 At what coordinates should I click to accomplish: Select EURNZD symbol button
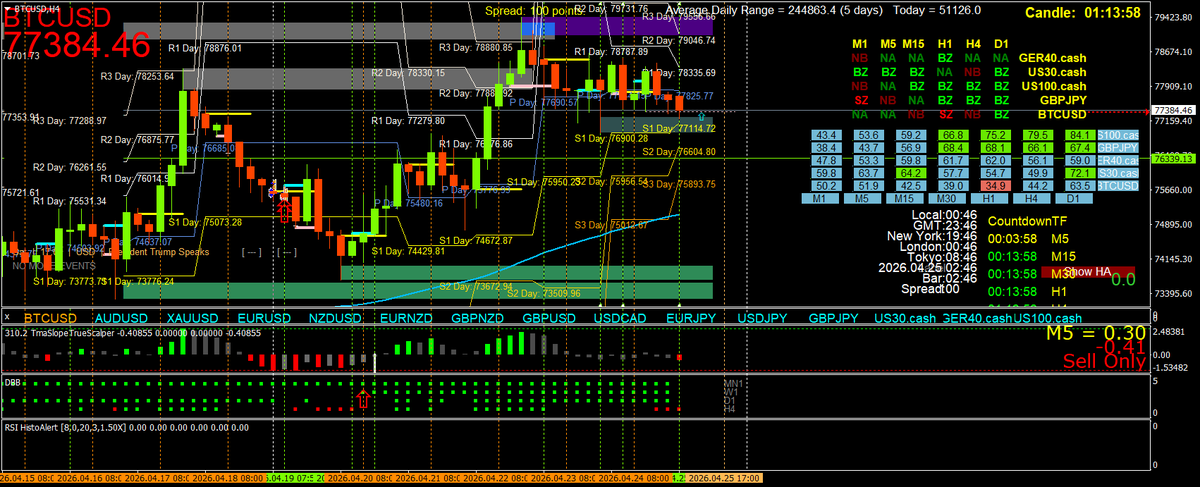(x=406, y=317)
